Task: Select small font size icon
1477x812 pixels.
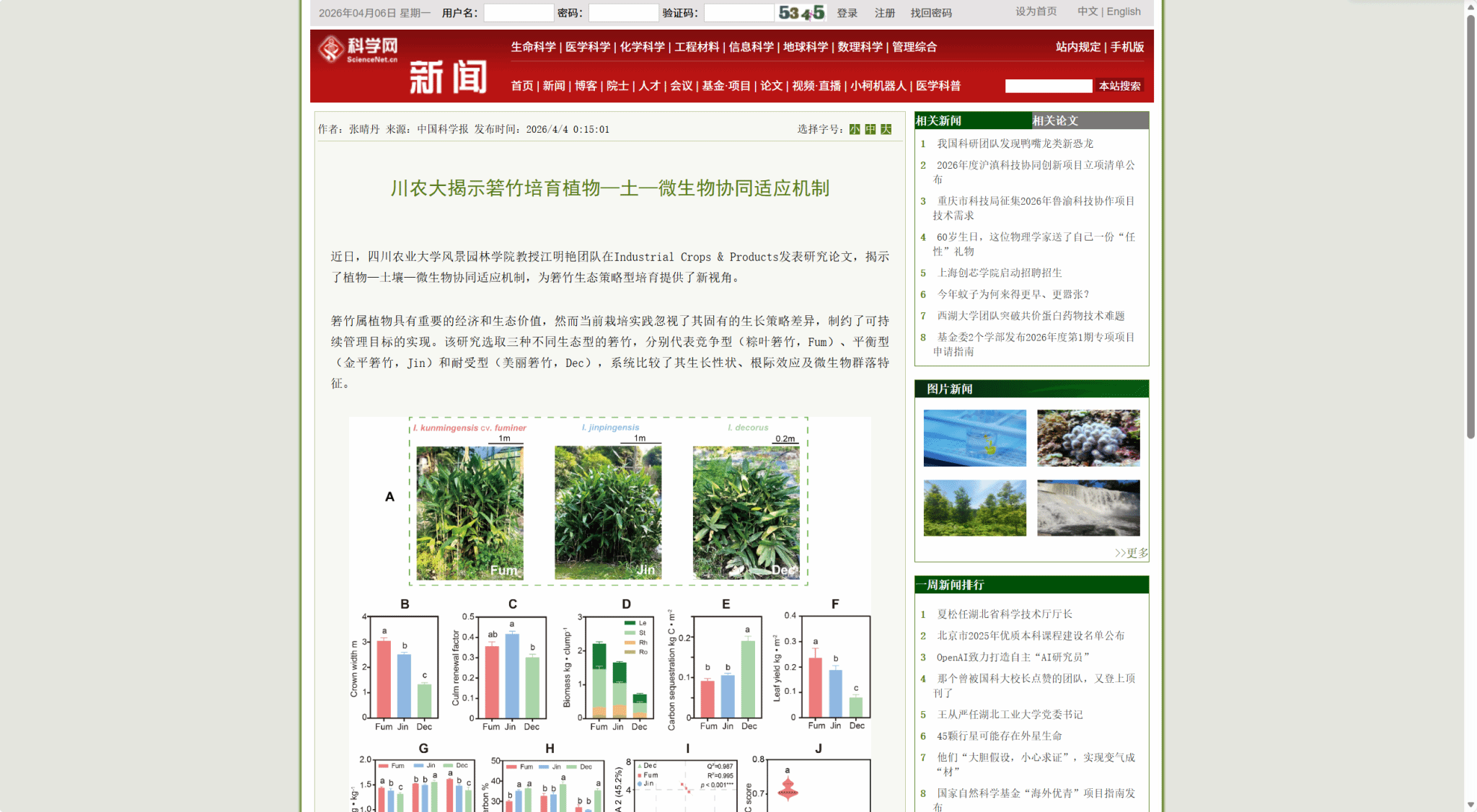Action: point(855,129)
